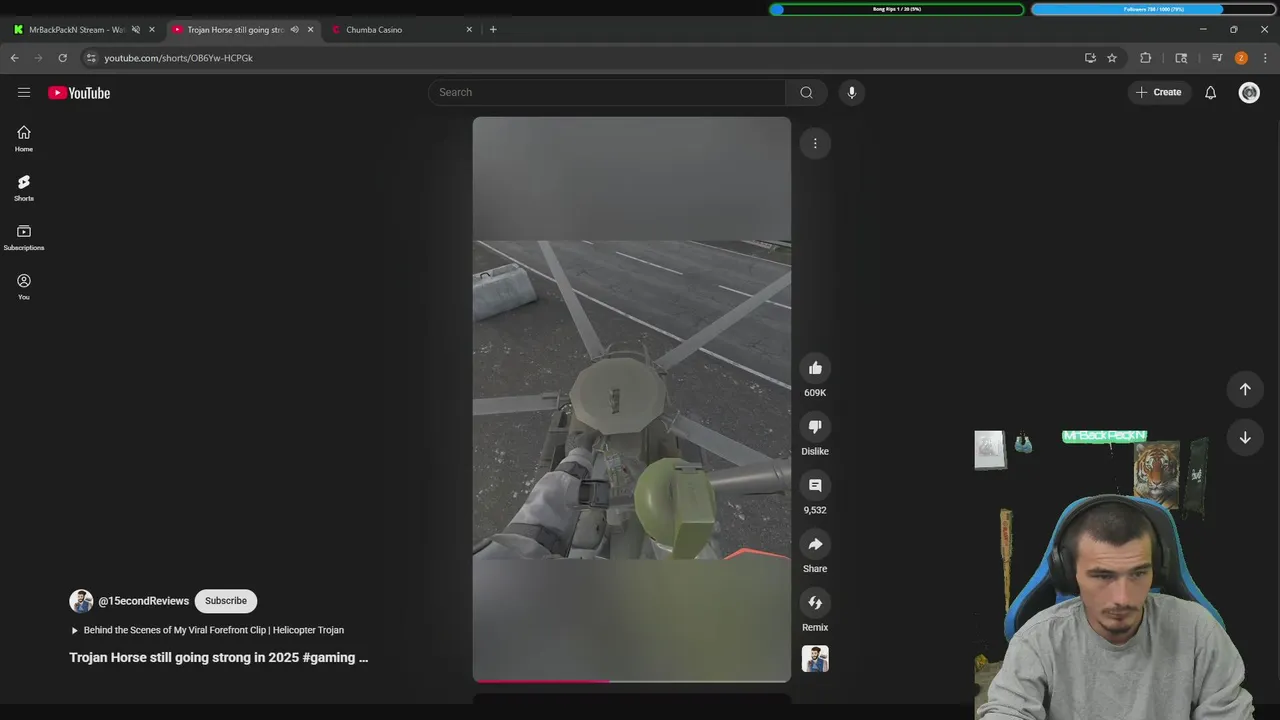Open the Chrome profile avatar

(1241, 58)
